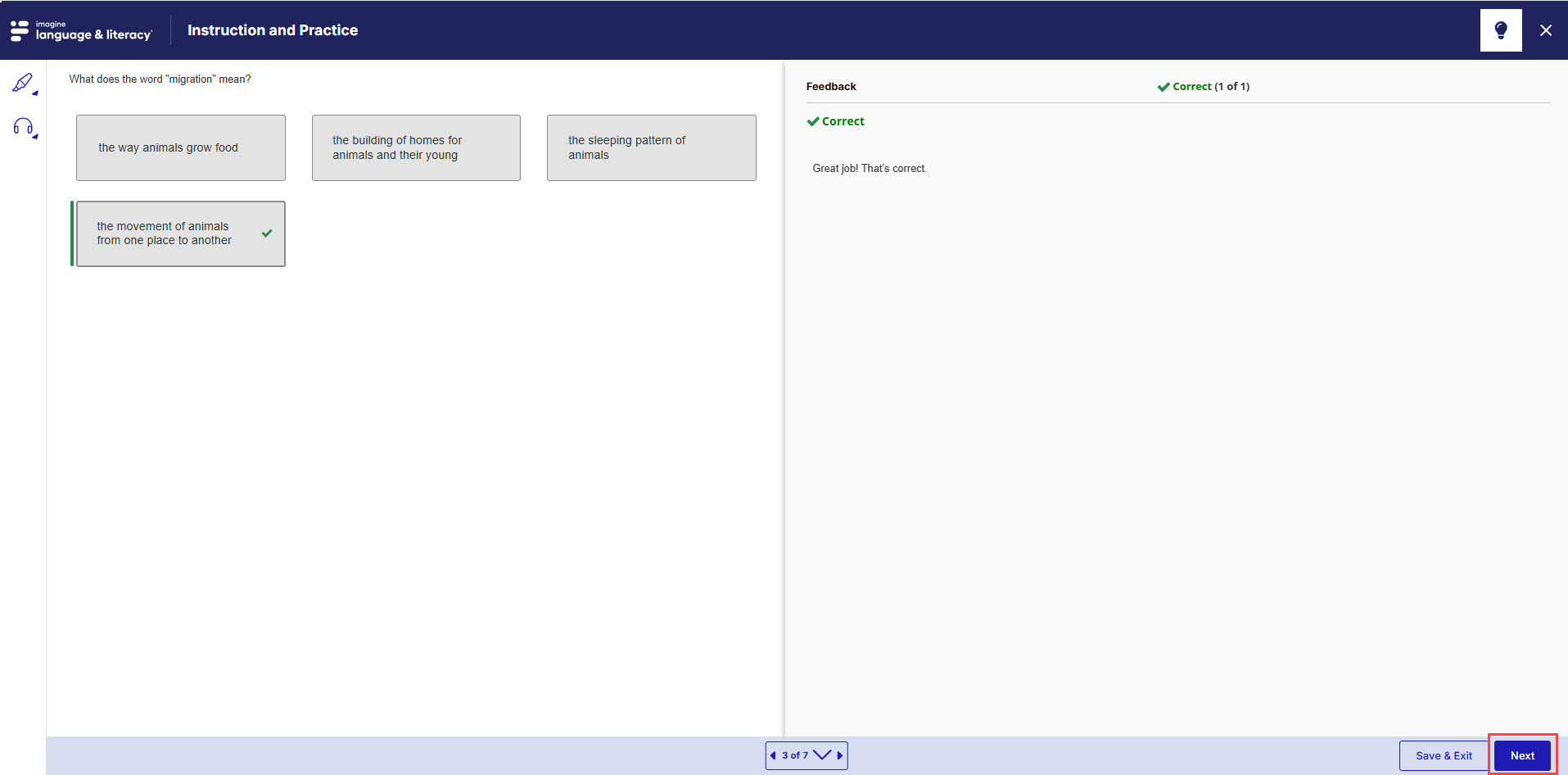Click the Next button
Viewport: 1568px width, 775px height.
pos(1522,755)
